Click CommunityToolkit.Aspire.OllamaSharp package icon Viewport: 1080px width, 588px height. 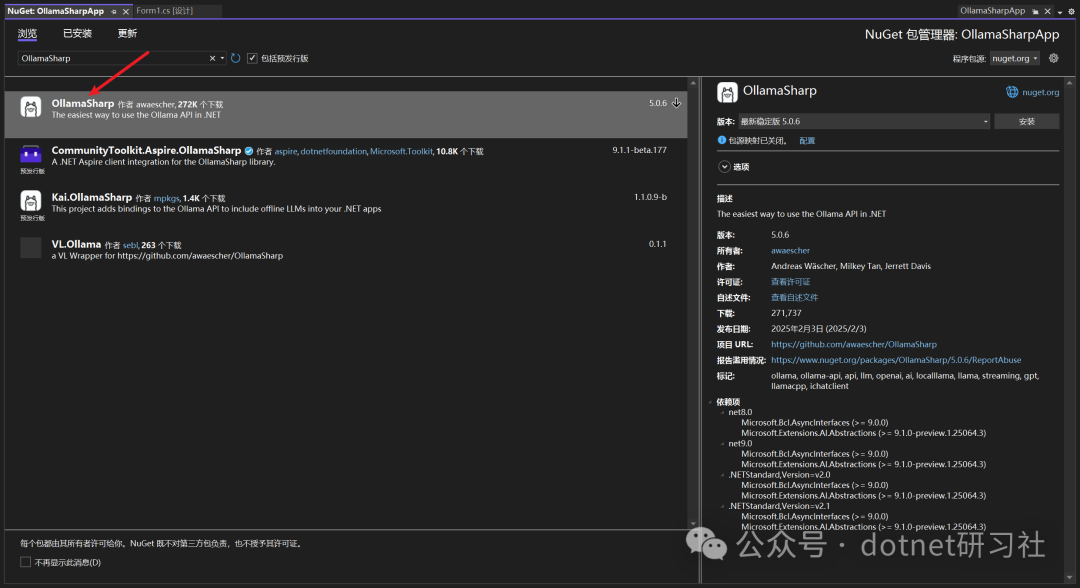(x=30, y=154)
